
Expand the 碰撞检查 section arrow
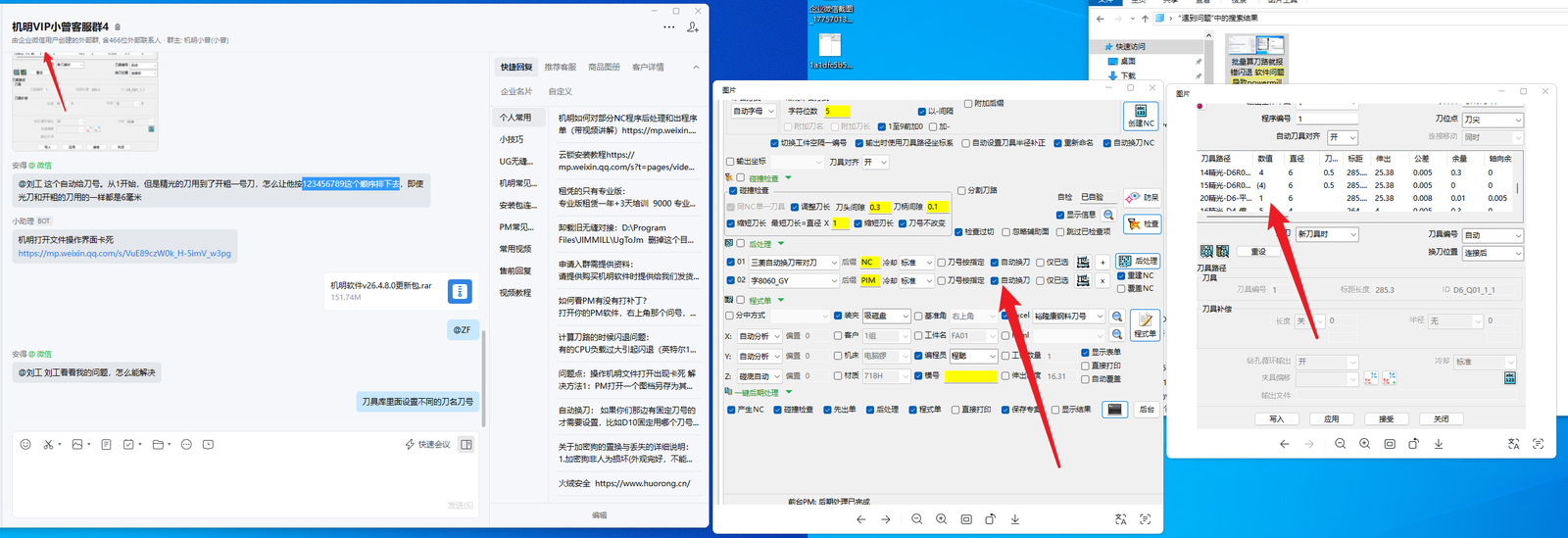788,178
